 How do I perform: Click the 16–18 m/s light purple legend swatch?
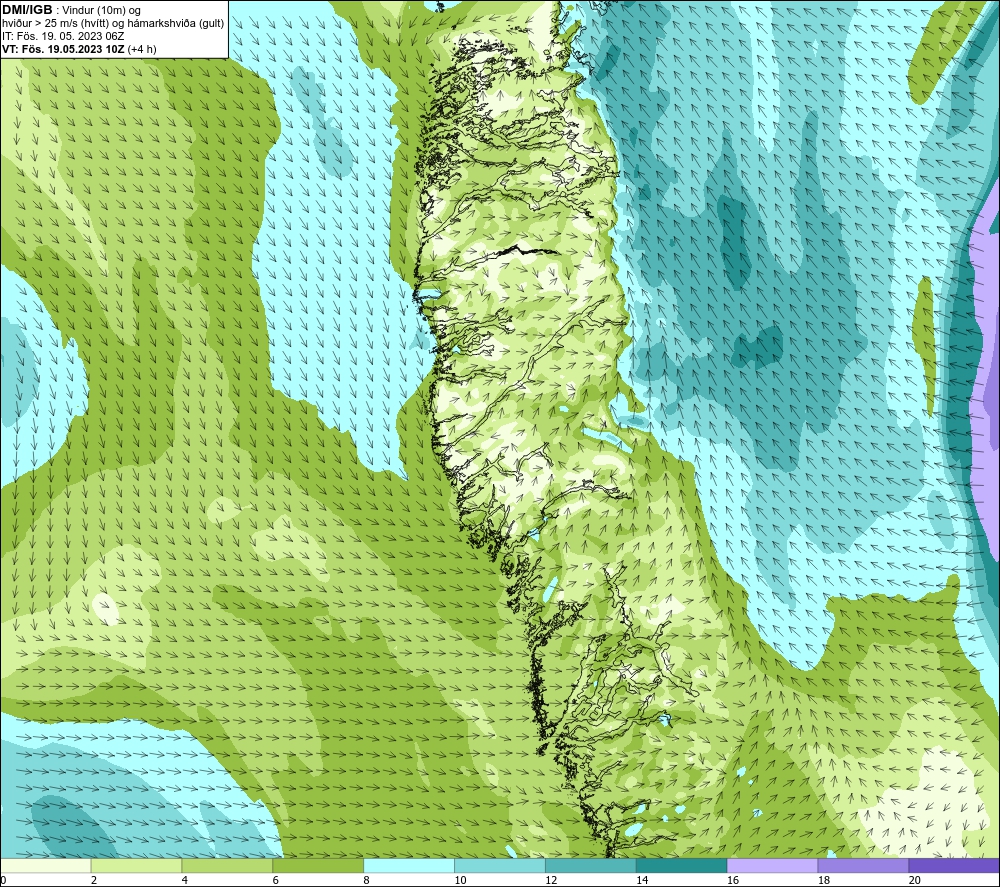772,865
